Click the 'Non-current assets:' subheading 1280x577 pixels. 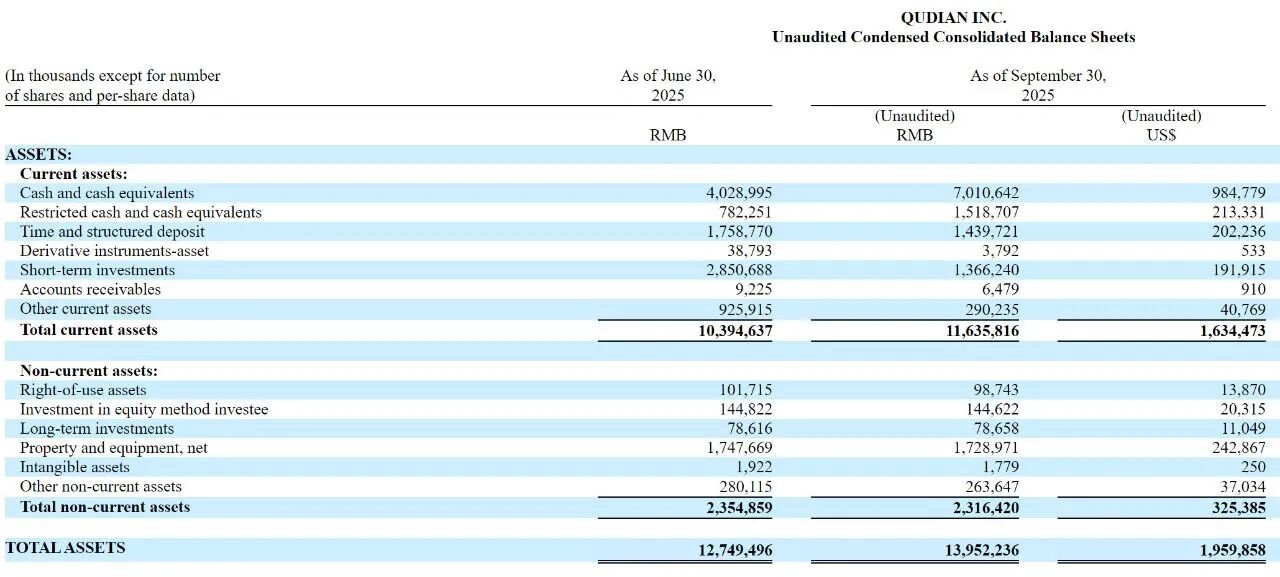(89, 371)
